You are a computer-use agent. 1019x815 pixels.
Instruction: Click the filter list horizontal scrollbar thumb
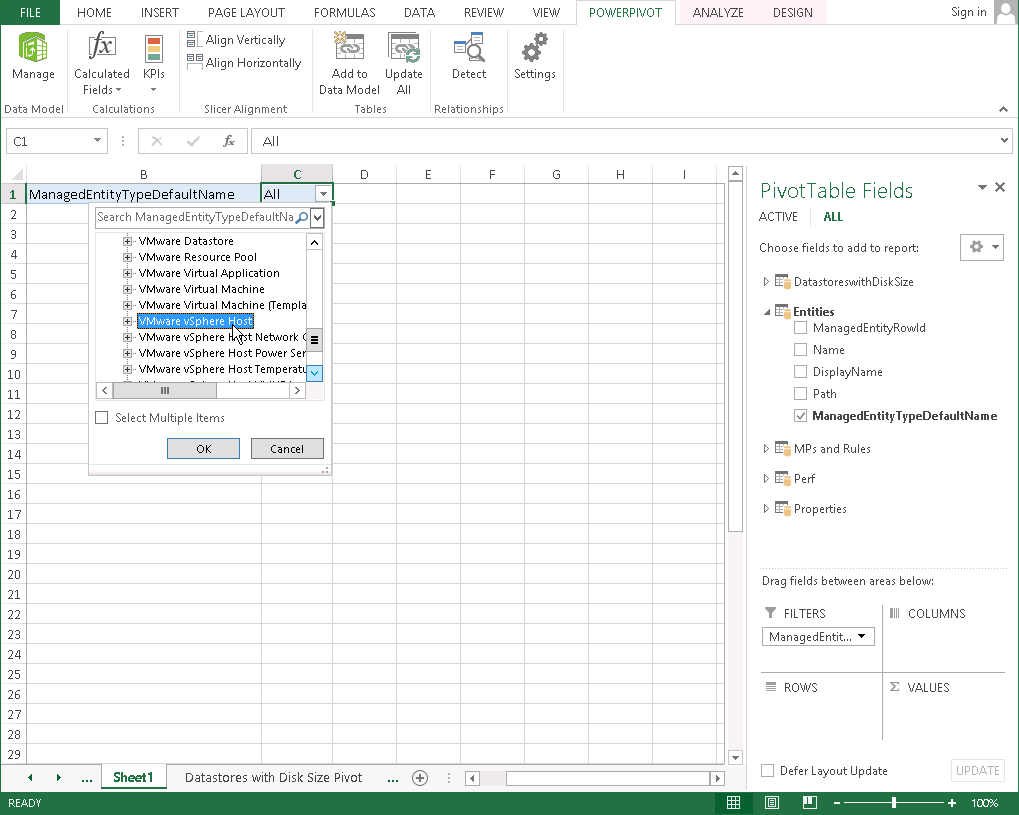pos(164,391)
